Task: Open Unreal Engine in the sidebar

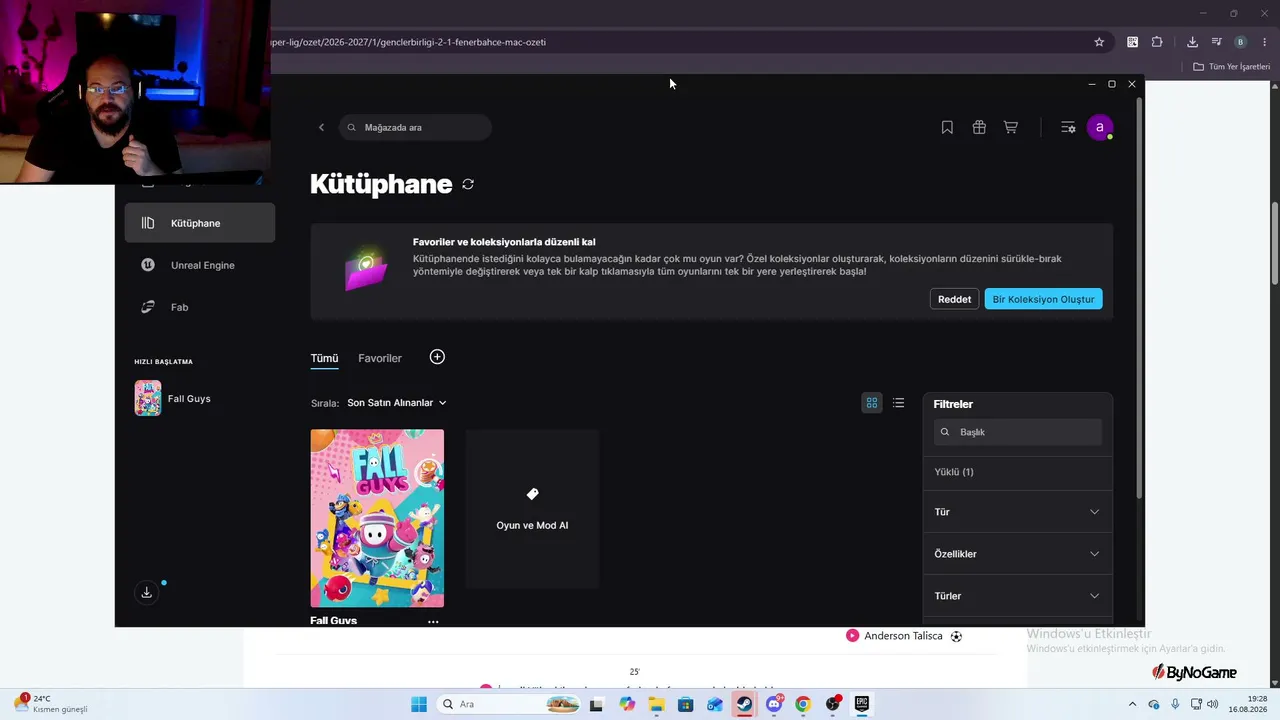Action: click(x=200, y=265)
